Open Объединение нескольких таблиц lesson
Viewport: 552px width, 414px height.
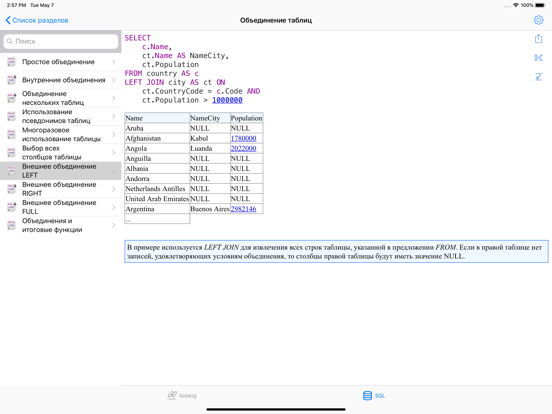61,98
